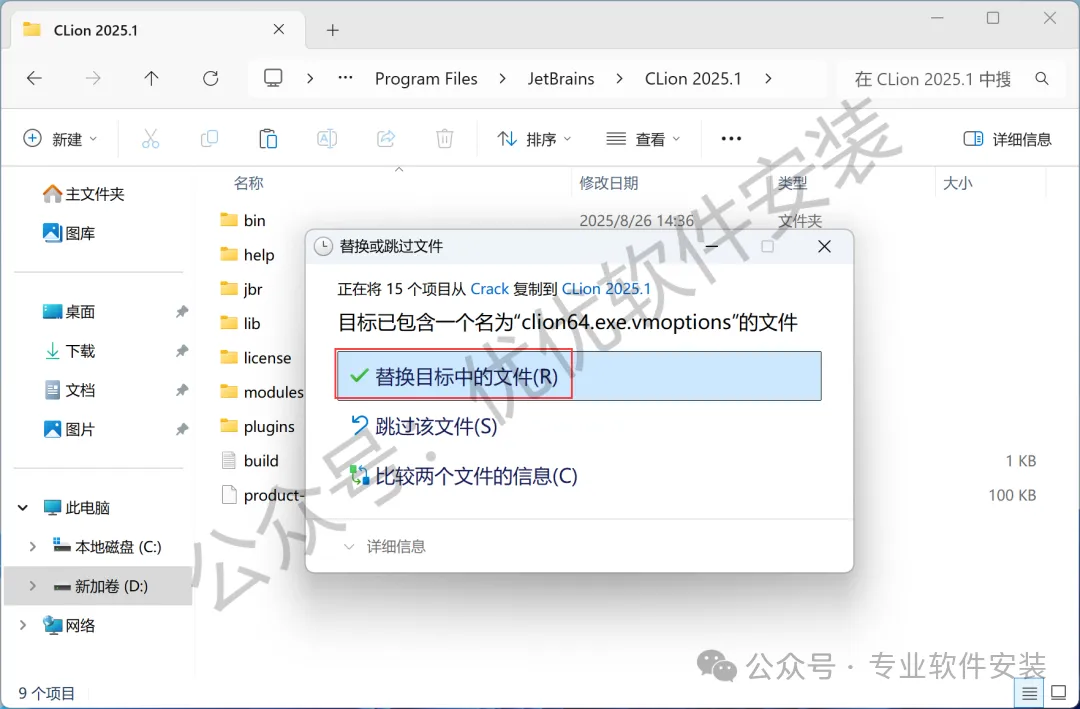Expand the 网络 tree node
1080x709 pixels.
click(x=23, y=626)
